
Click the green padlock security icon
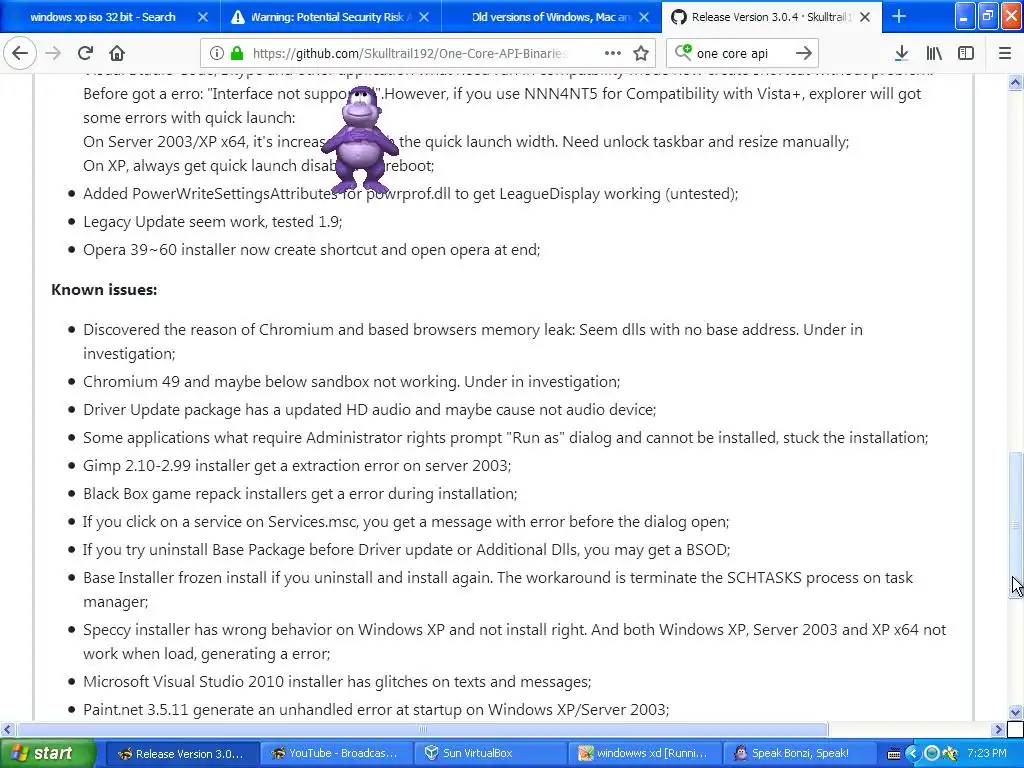236,54
